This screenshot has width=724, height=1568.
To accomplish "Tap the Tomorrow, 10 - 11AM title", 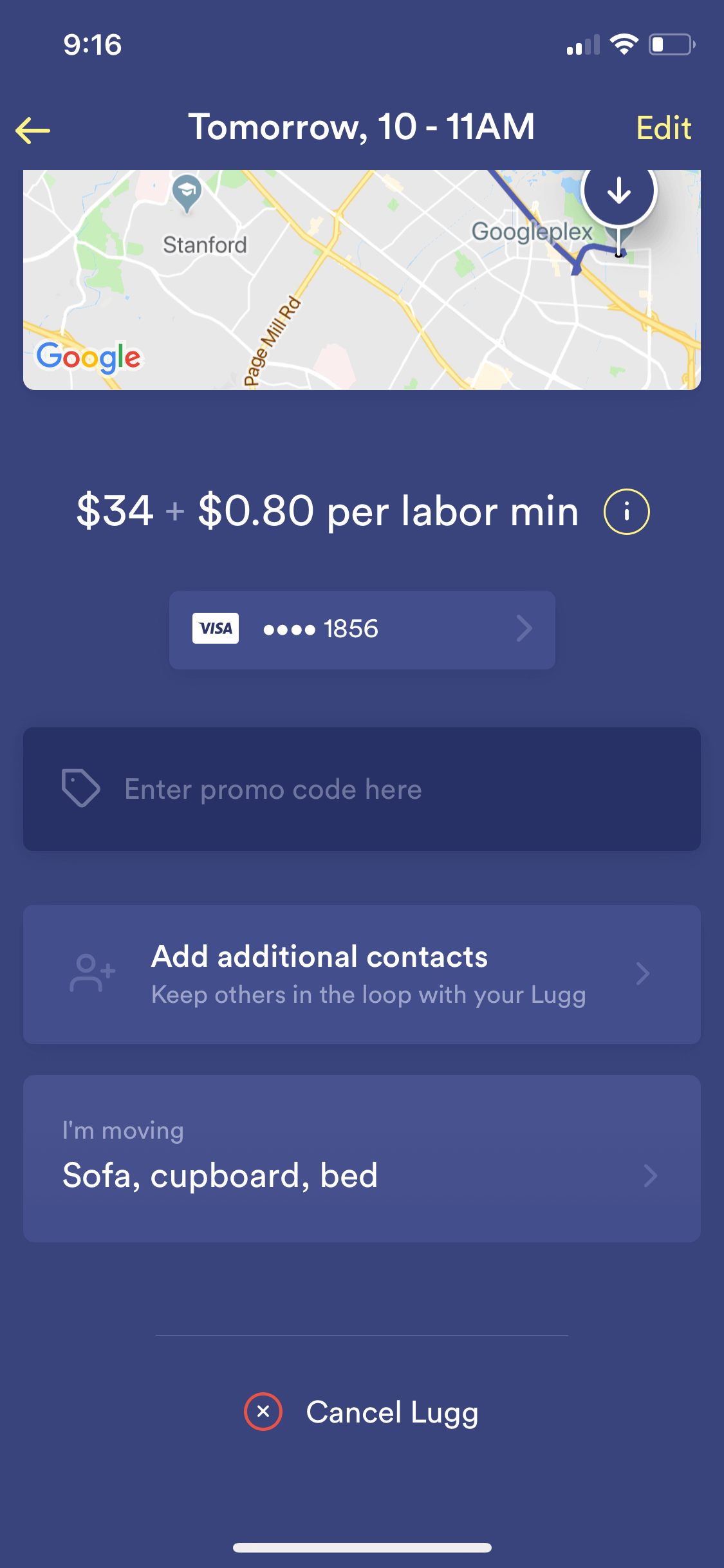I will (361, 127).
